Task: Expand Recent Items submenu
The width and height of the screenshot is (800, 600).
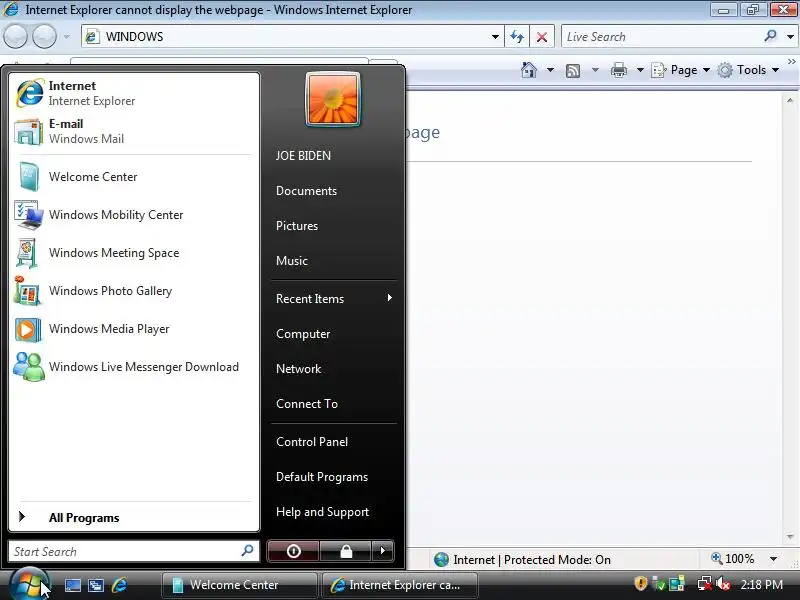Action: [x=334, y=298]
